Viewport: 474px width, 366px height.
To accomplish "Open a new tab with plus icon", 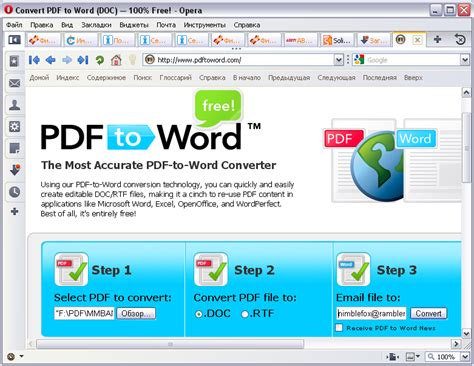I will click(438, 40).
